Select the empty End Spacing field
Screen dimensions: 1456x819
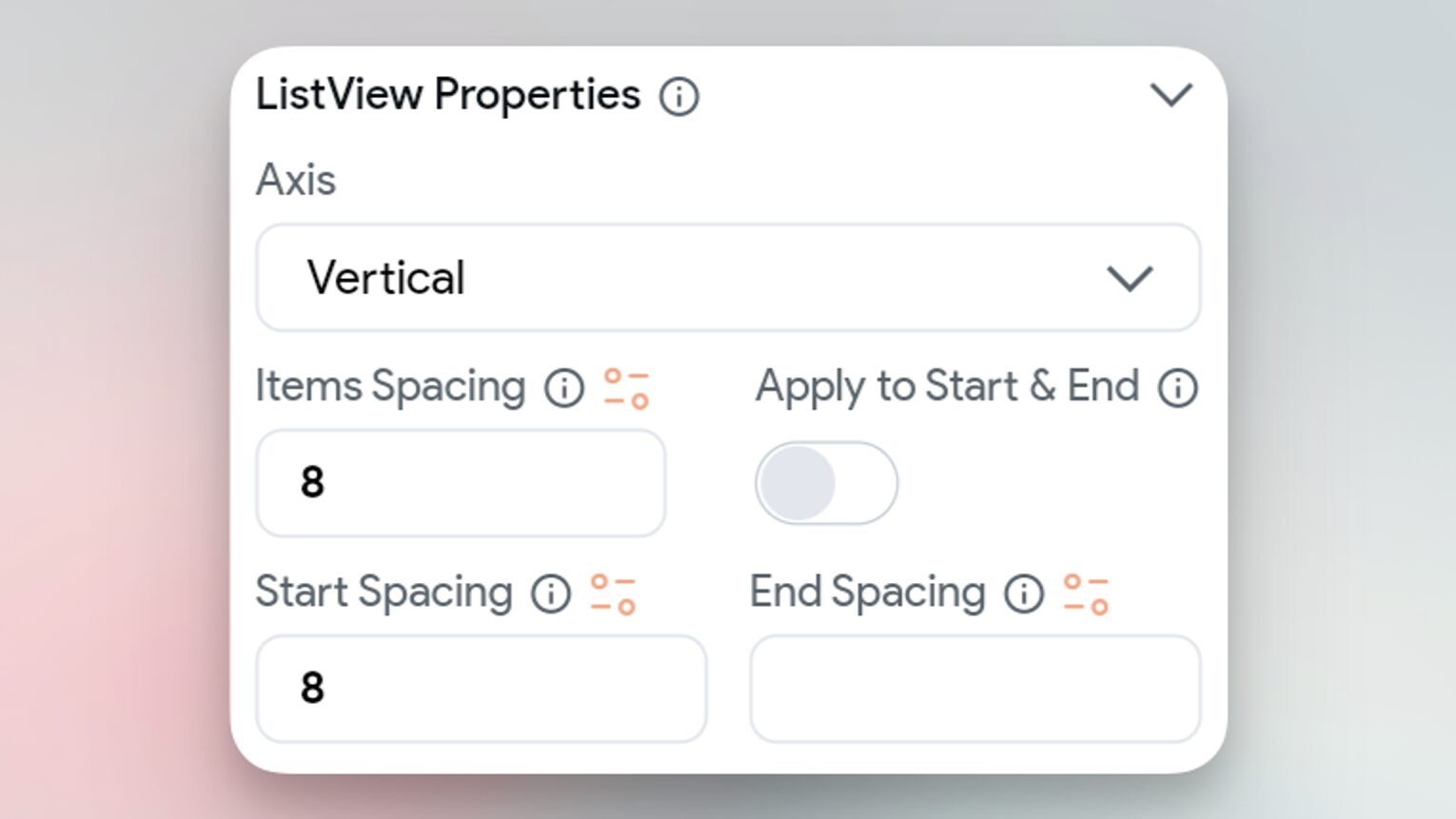point(974,689)
